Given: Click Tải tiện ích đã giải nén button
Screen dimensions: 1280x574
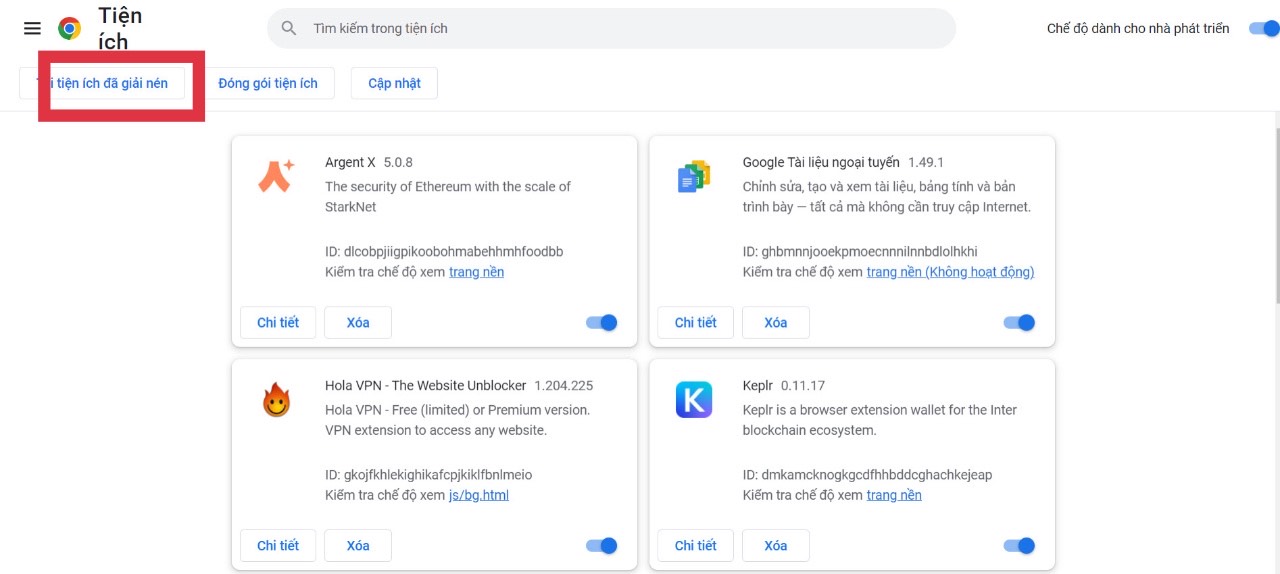Looking at the screenshot, I should (x=102, y=83).
